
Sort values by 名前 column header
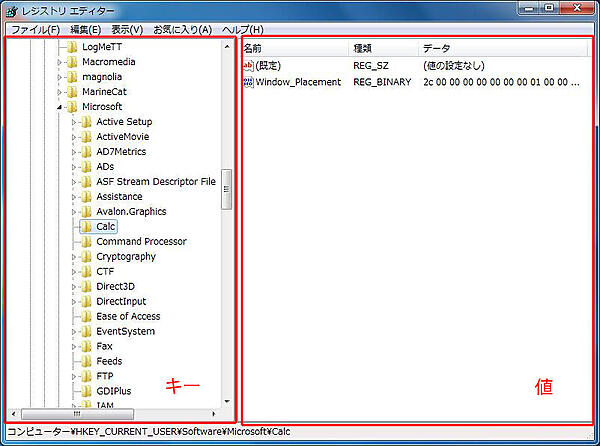(296, 49)
